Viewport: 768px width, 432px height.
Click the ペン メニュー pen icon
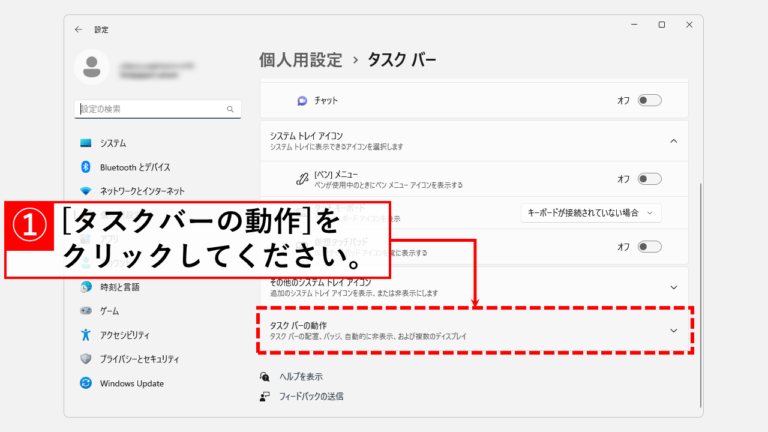pos(302,179)
